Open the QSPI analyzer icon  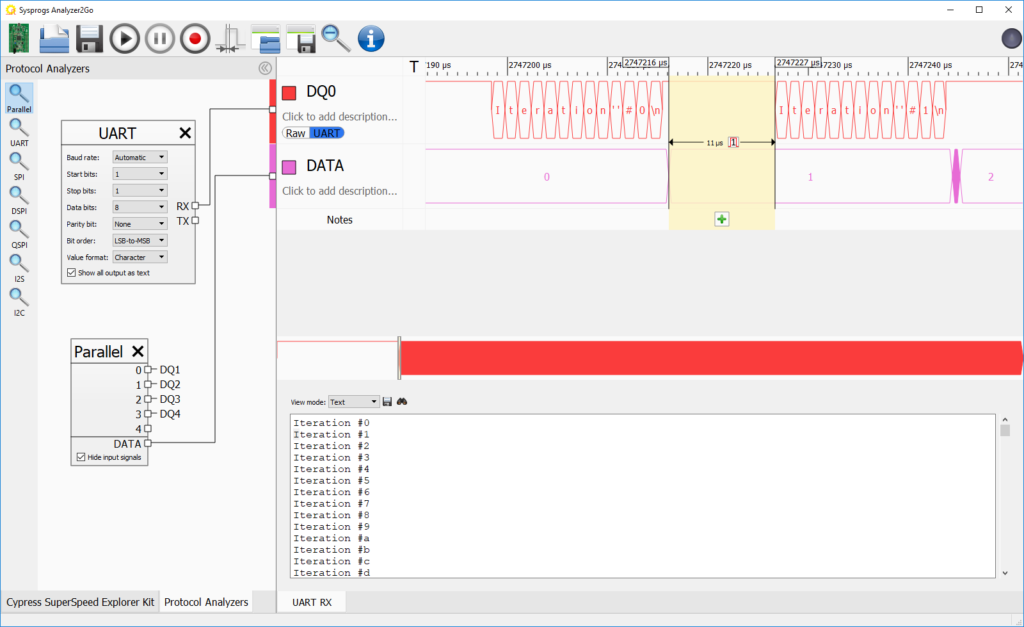point(19,228)
